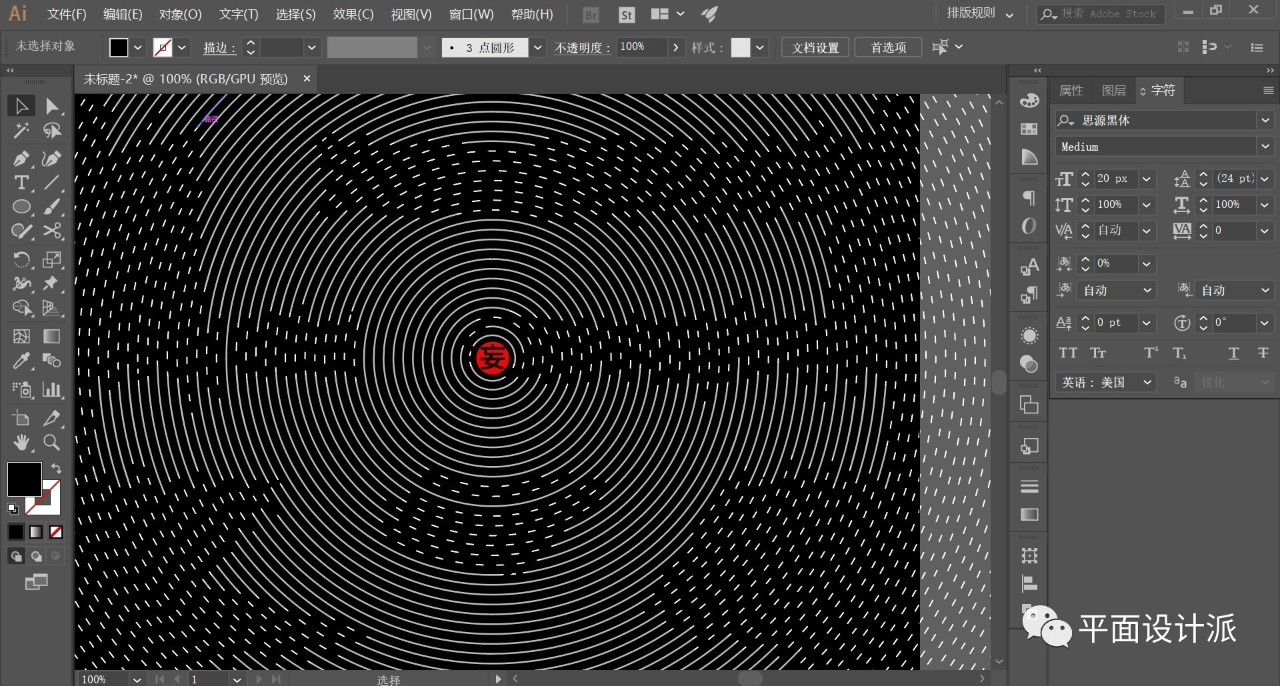Open the 英语：美国 language dropdown

click(x=1106, y=382)
